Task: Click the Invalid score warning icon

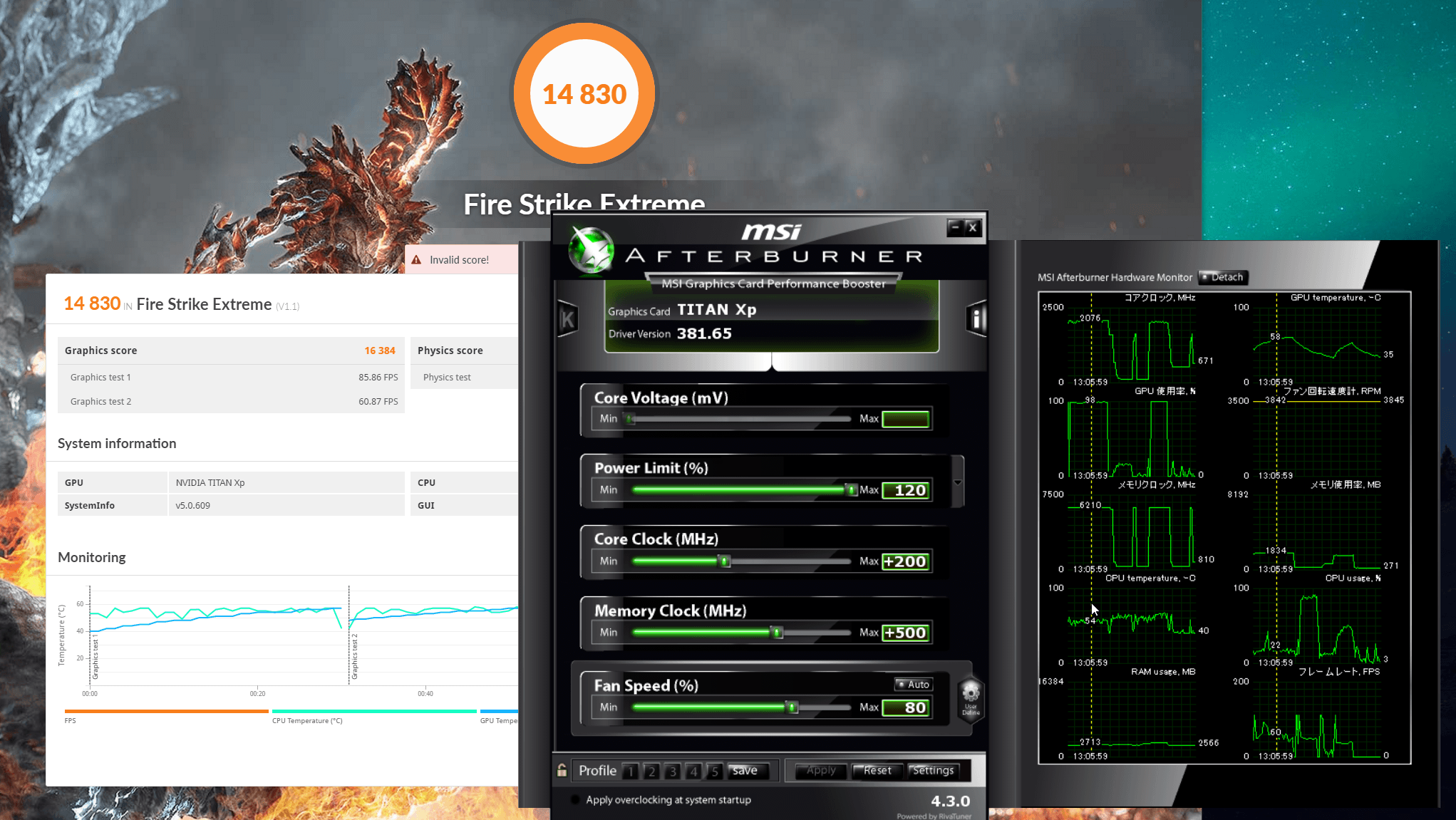Action: click(x=416, y=260)
